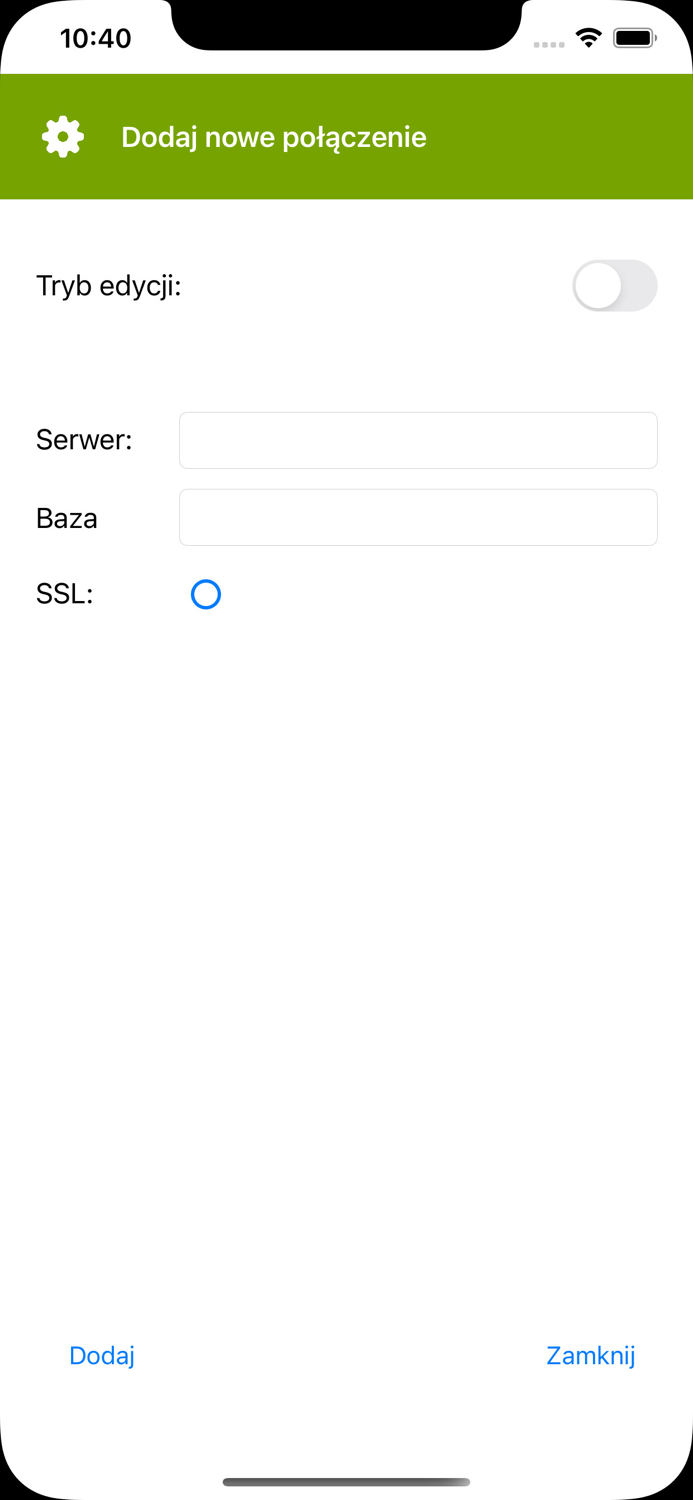Click the settings gear icon in header

pos(62,137)
